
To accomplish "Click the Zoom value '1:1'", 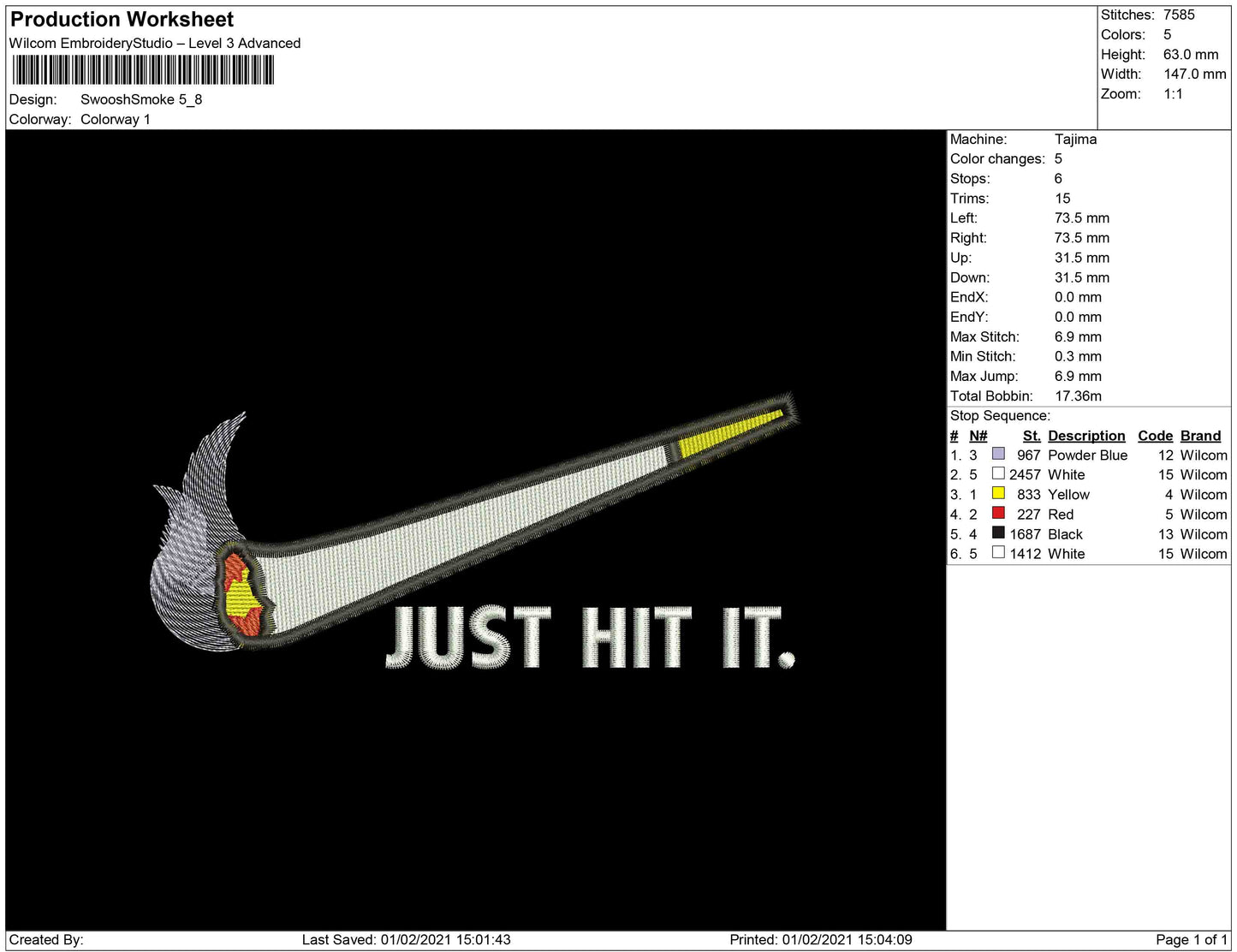I will pos(1173,93).
